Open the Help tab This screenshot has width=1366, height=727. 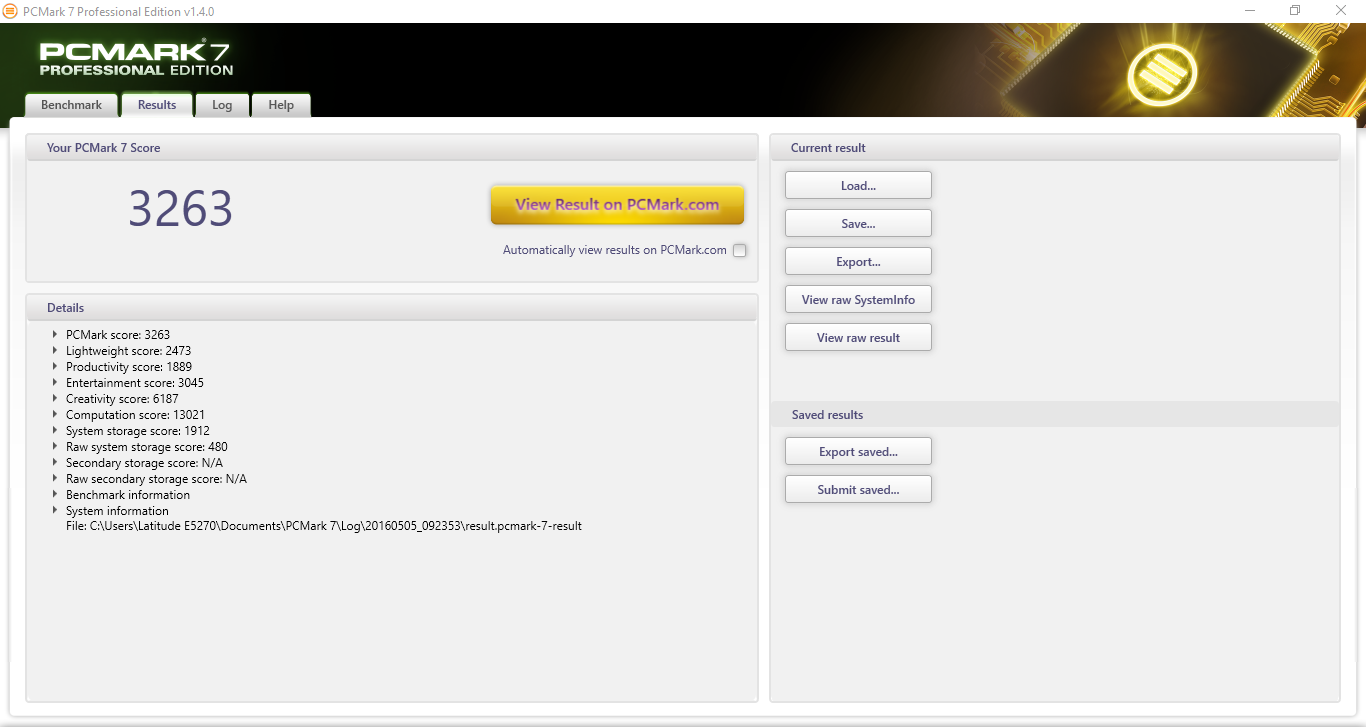click(281, 105)
